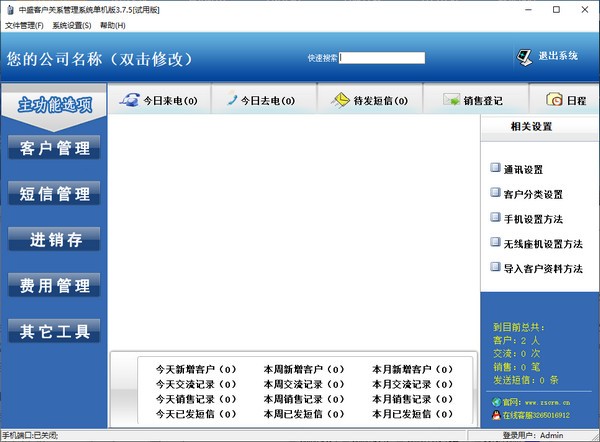This screenshot has height=442, width=600.
Task: Click the 今日来电 phone icon tab
Action: tap(129, 101)
